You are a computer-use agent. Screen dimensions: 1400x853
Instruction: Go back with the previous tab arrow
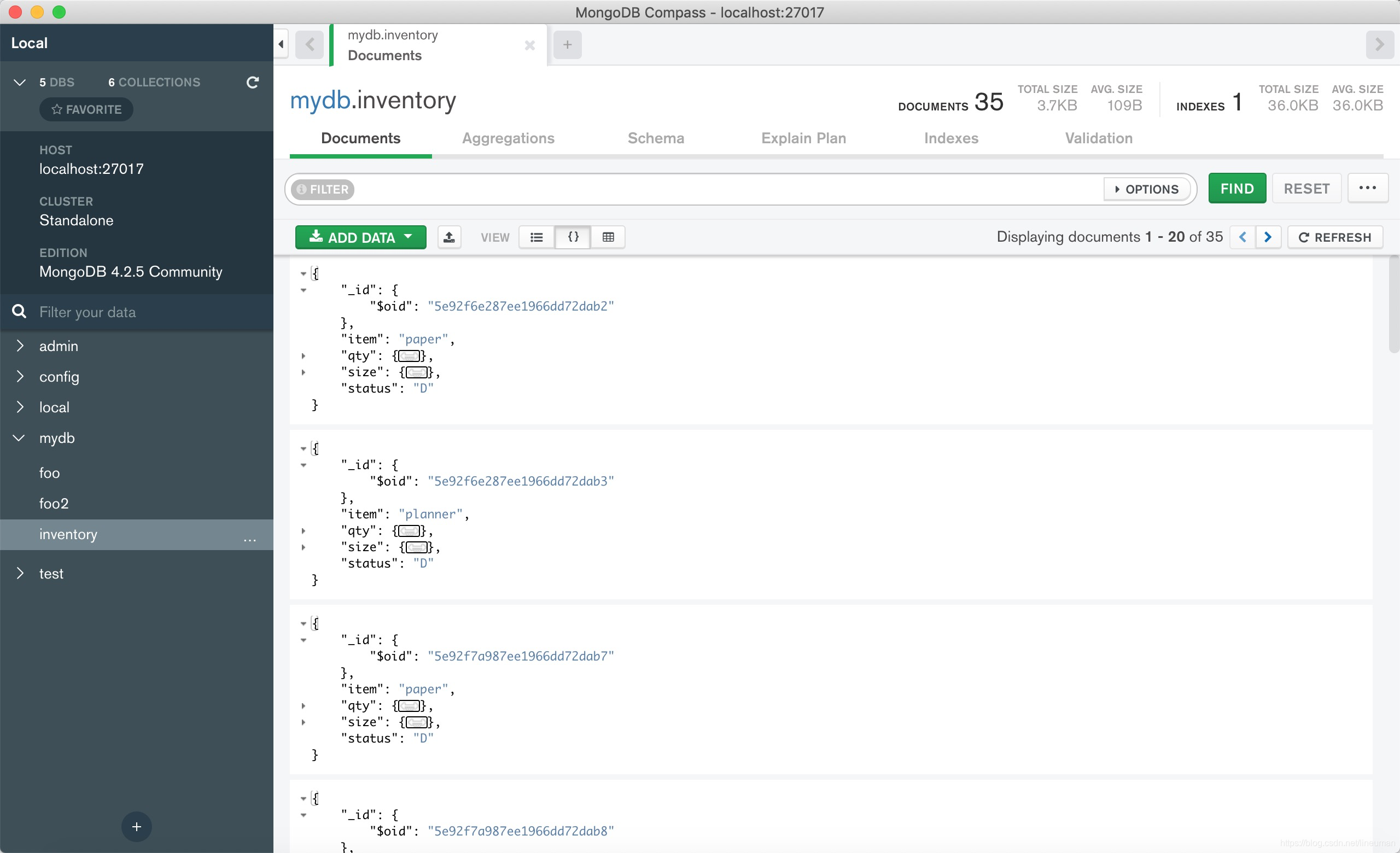point(310,44)
